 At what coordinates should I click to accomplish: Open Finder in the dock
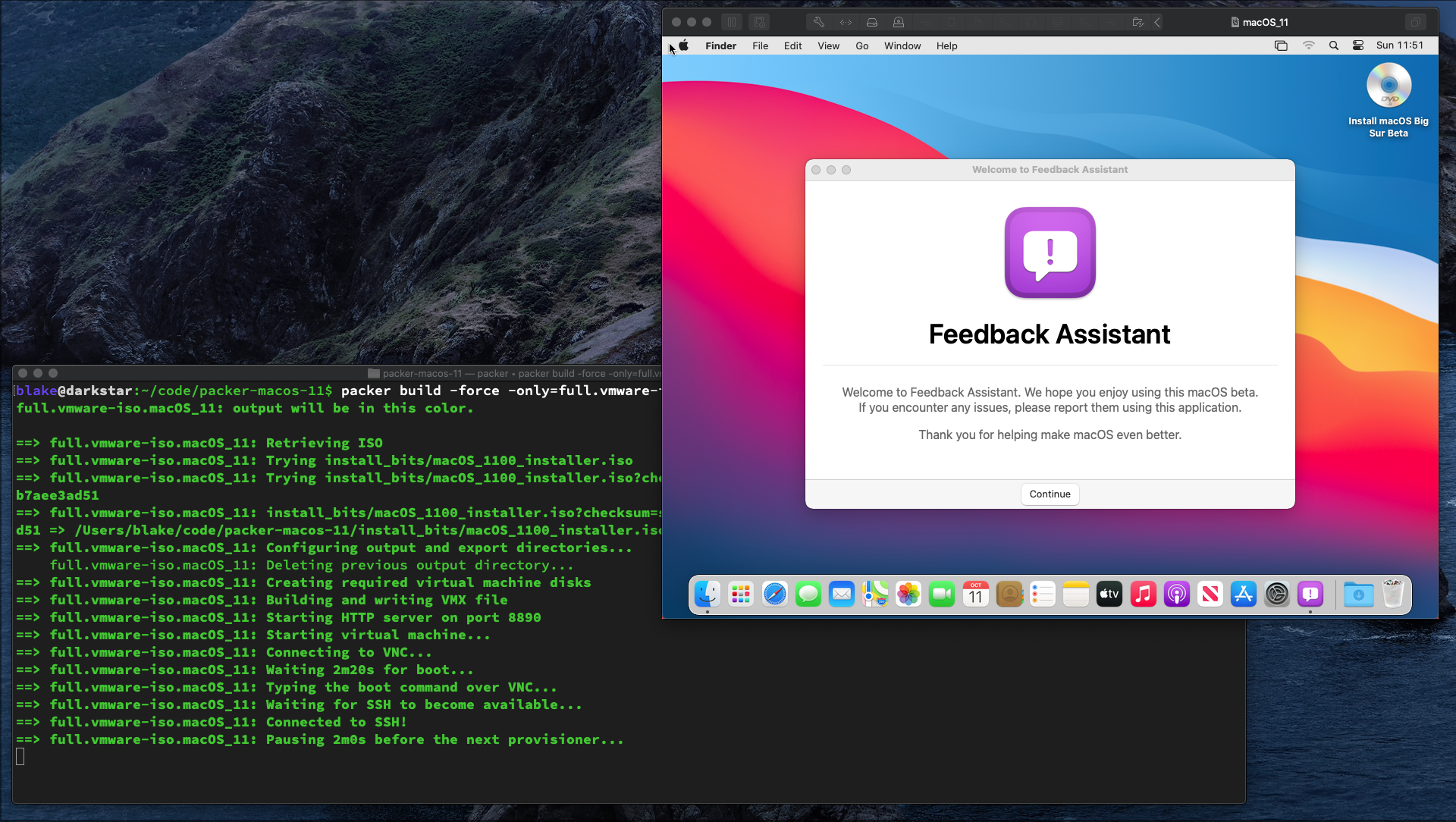point(707,594)
